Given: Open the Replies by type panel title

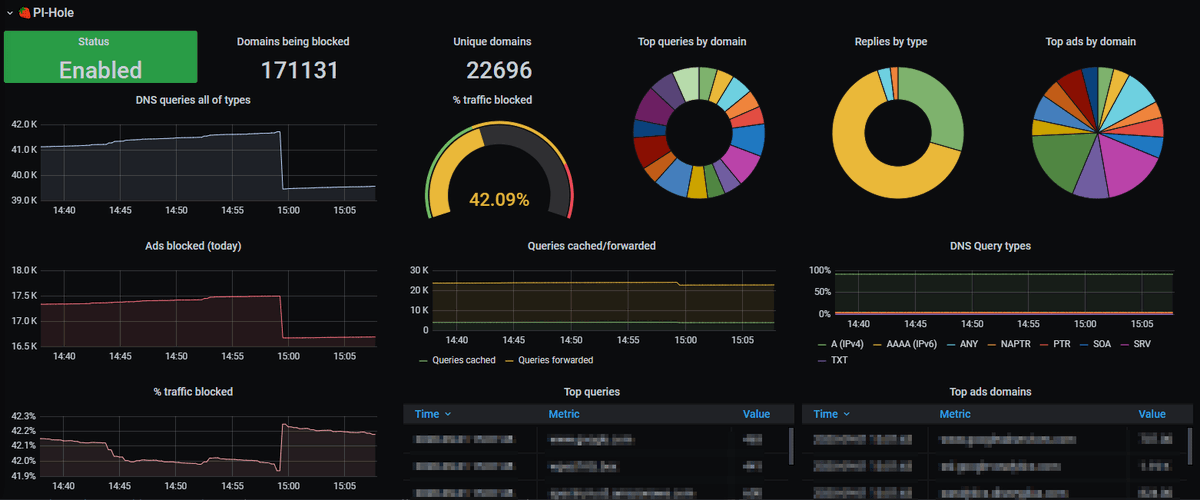Looking at the screenshot, I should click(x=890, y=41).
